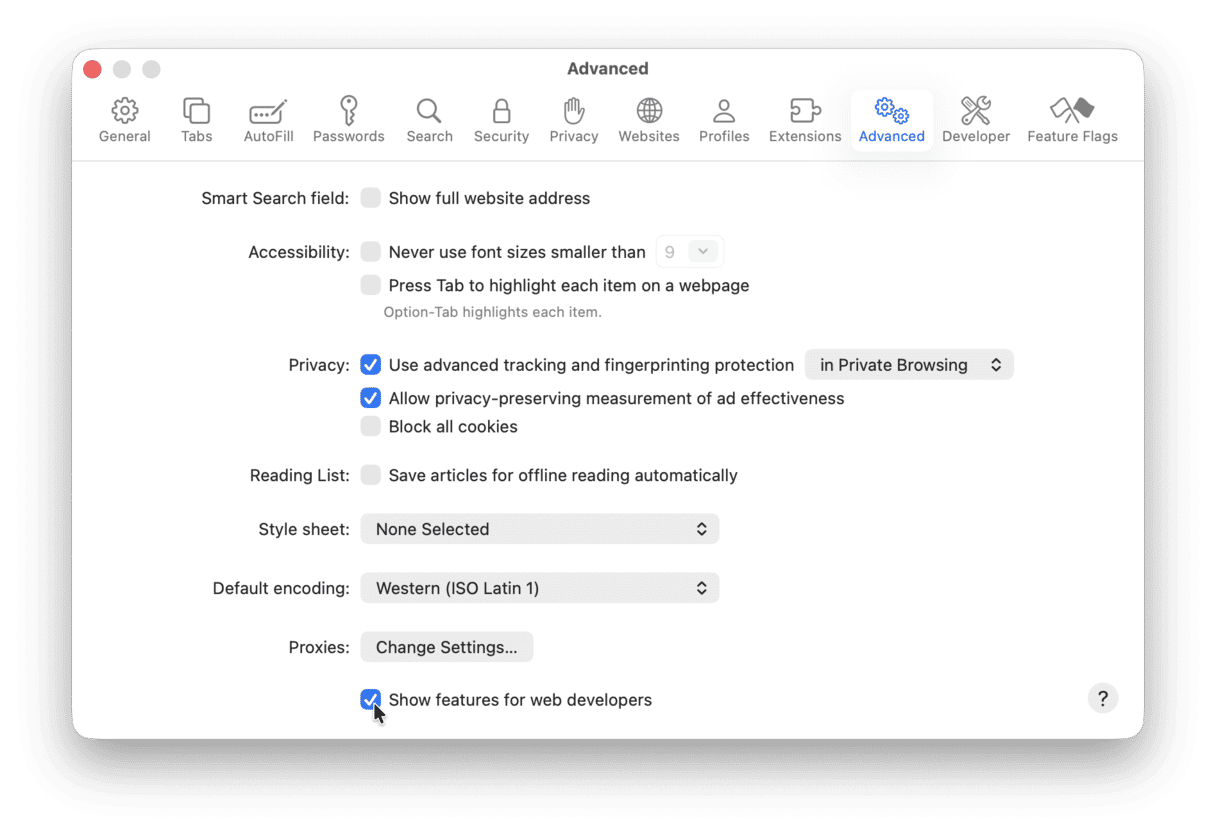Screen dimensions: 1216x834
Task: Change the tracking protection browsing mode dropdown
Action: pos(908,364)
